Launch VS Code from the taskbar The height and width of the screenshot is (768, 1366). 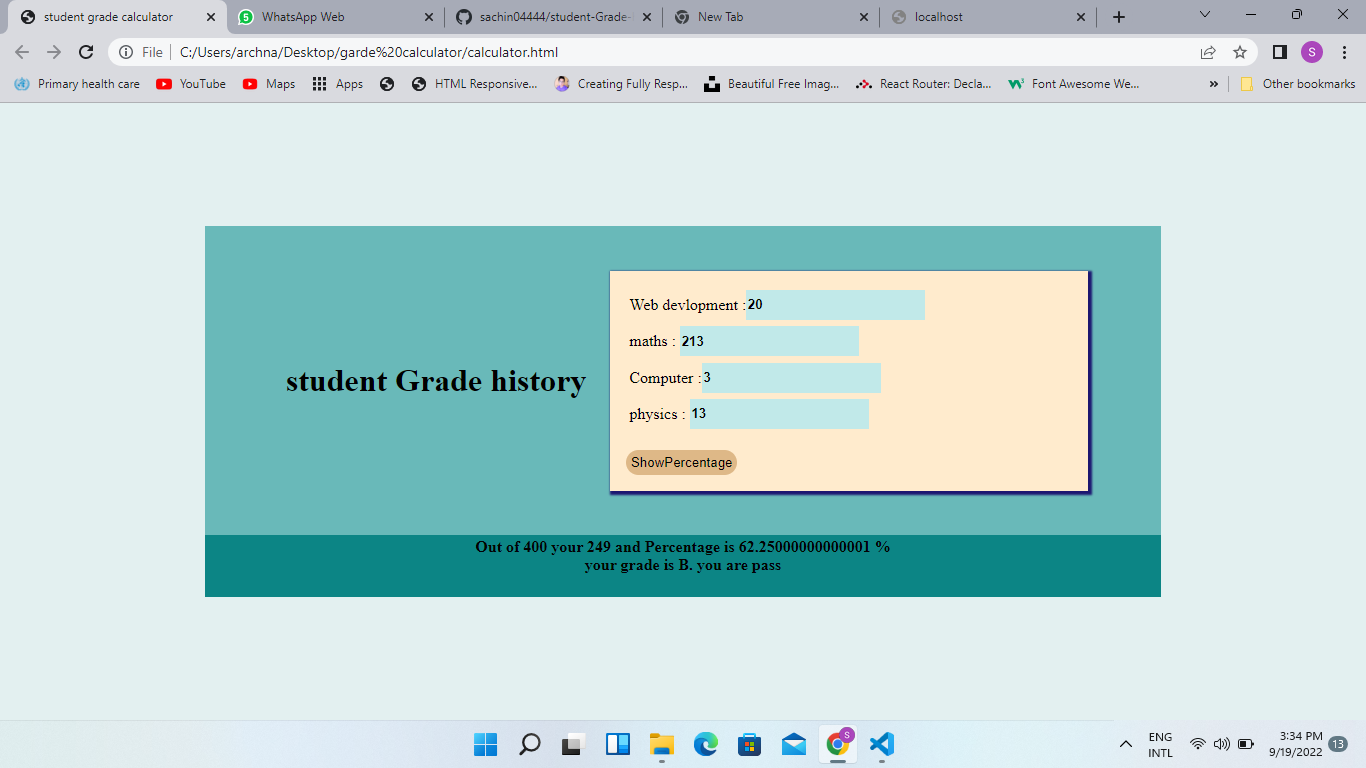pos(880,744)
